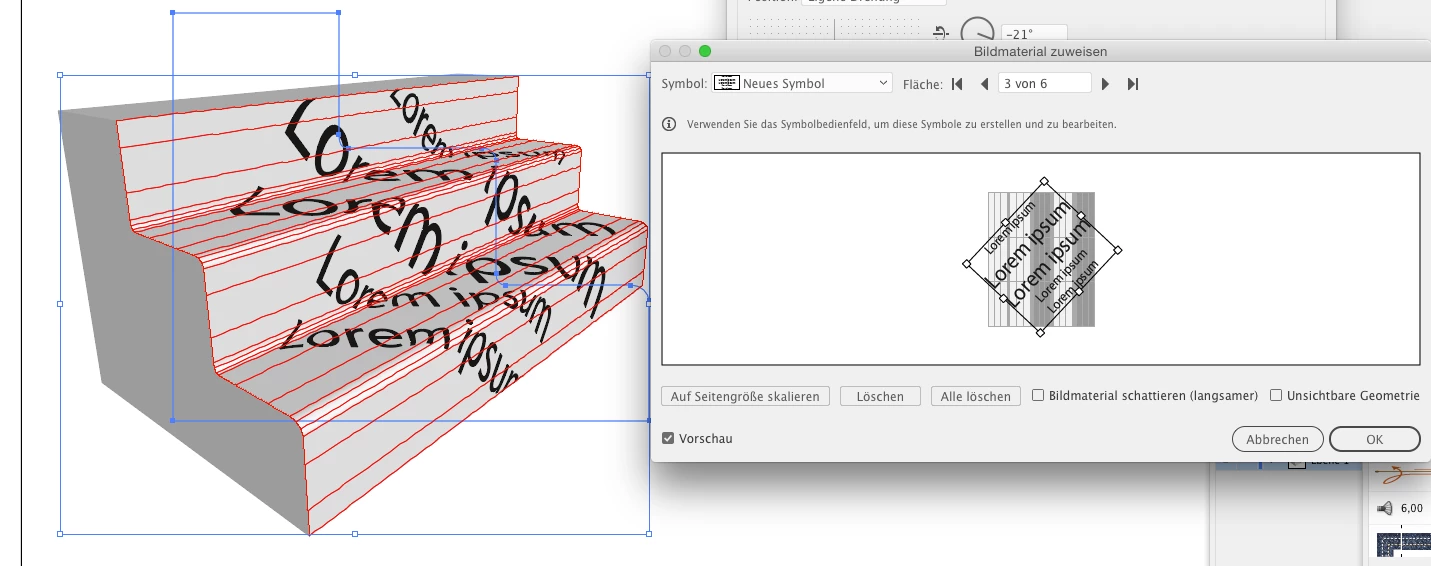The width and height of the screenshot is (1431, 566).
Task: Click the 'Löschen' button
Action: (x=880, y=396)
